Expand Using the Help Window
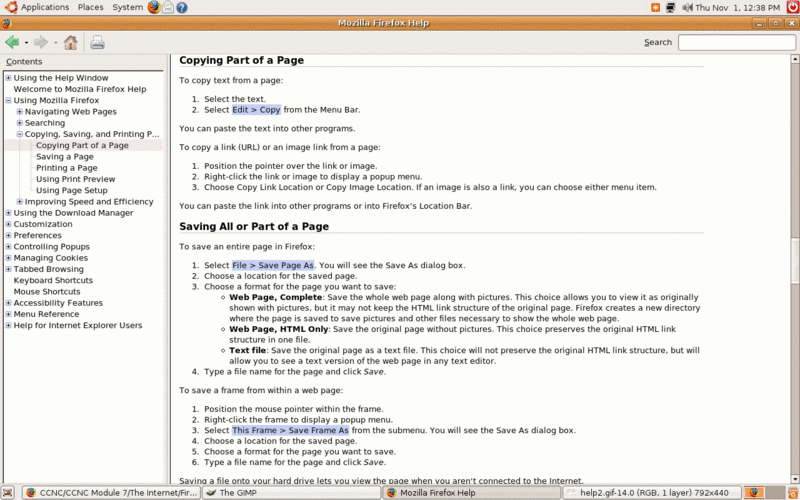The width and height of the screenshot is (800, 500). [x=8, y=78]
